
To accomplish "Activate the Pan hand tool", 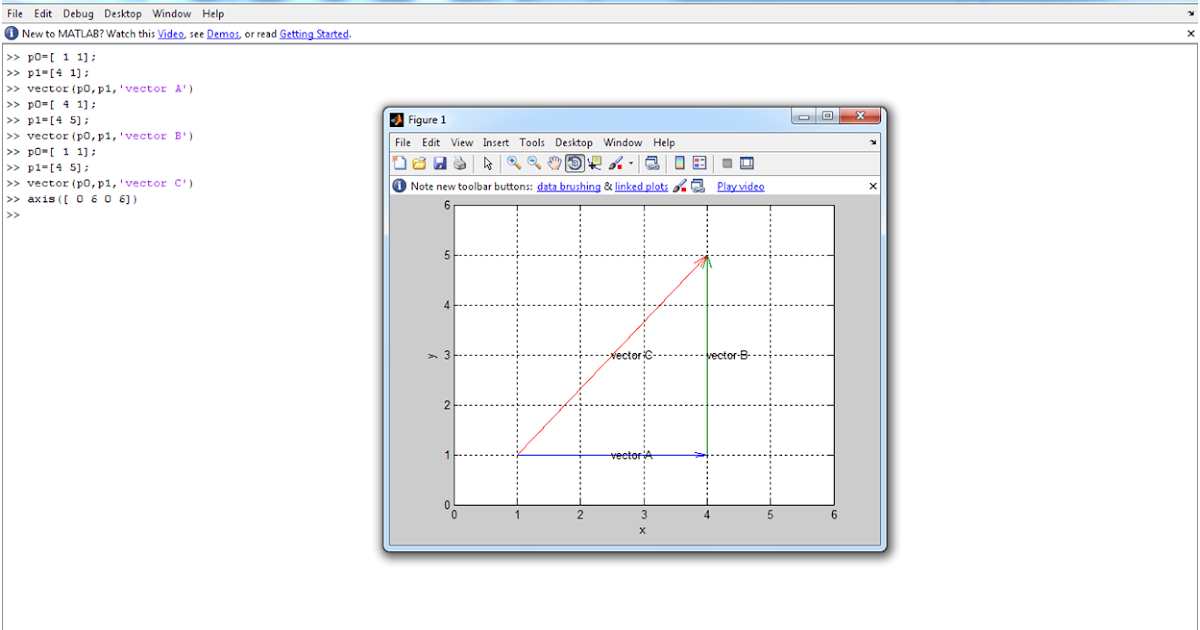I will tap(554, 163).
